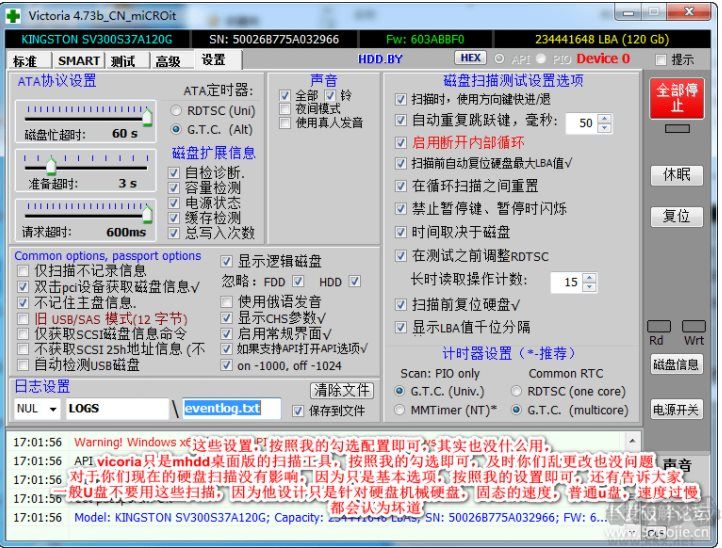This screenshot has width=722, height=548.
Task: Select RDTSC (Uni) ATA timer option
Action: (x=176, y=111)
